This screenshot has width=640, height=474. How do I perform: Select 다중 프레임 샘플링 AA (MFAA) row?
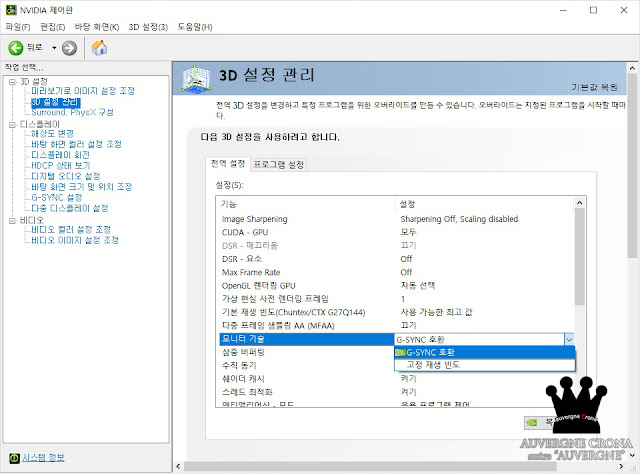395,326
